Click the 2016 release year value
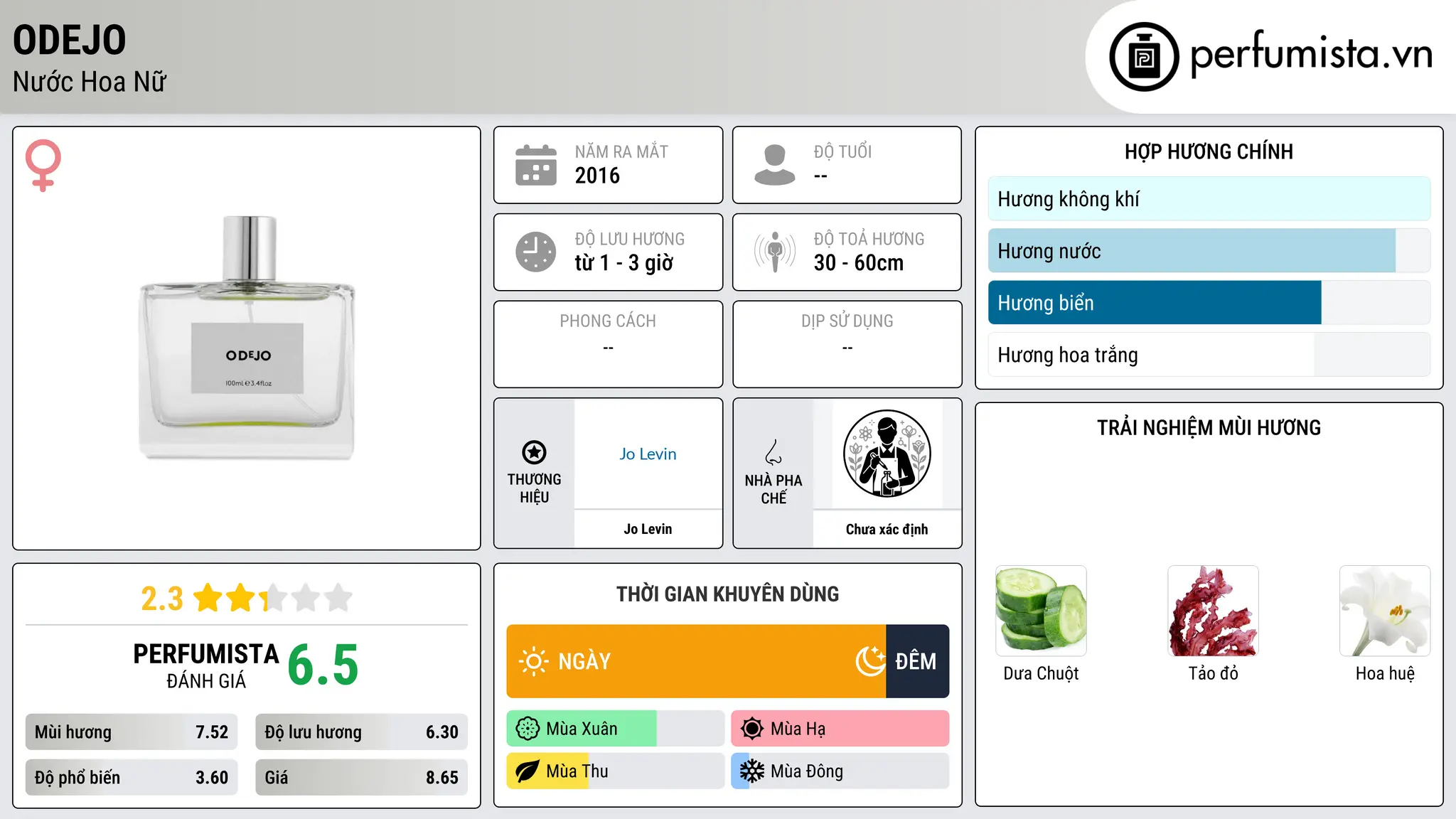 point(597,176)
